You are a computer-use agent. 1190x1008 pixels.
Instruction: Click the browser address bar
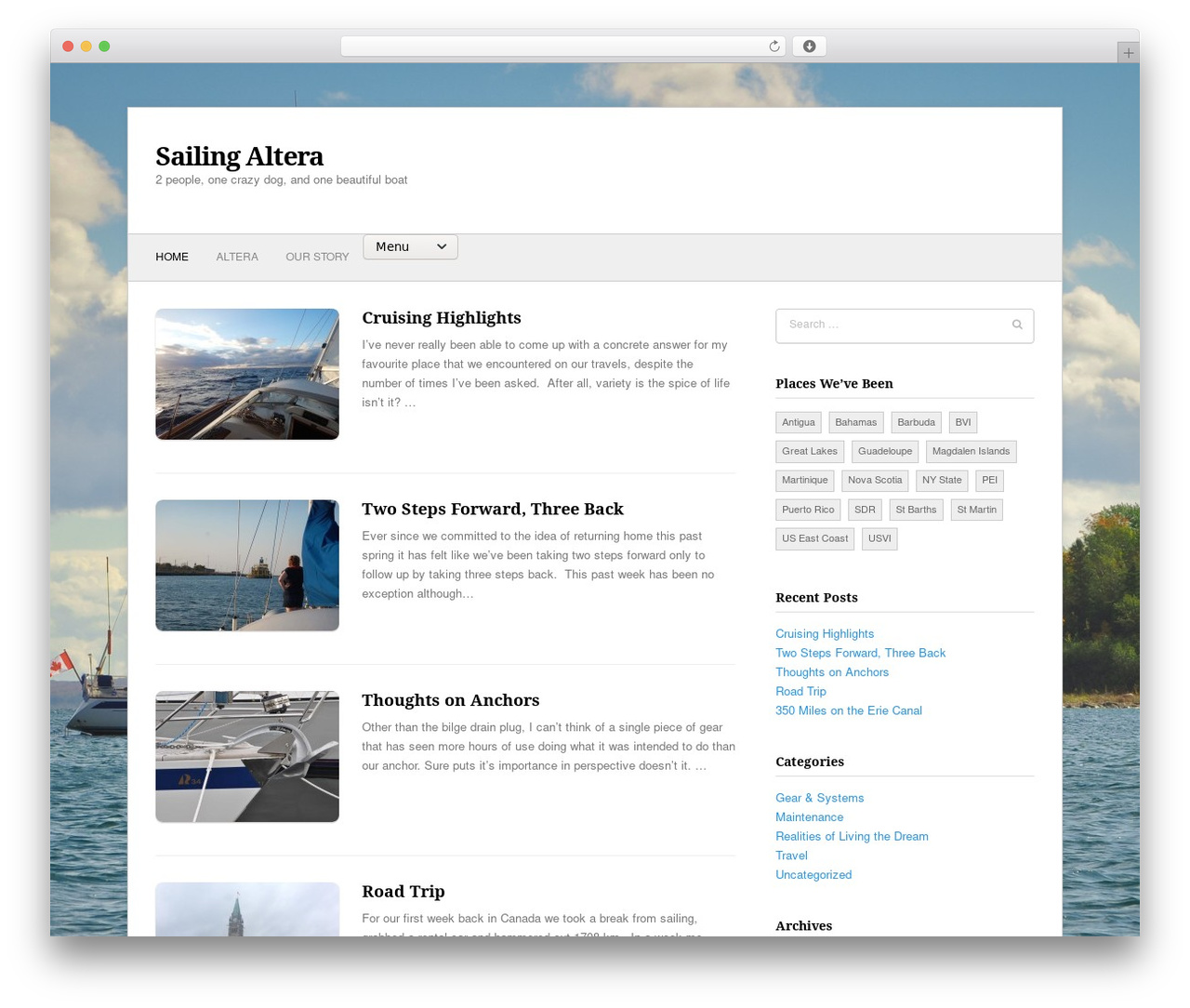(562, 46)
